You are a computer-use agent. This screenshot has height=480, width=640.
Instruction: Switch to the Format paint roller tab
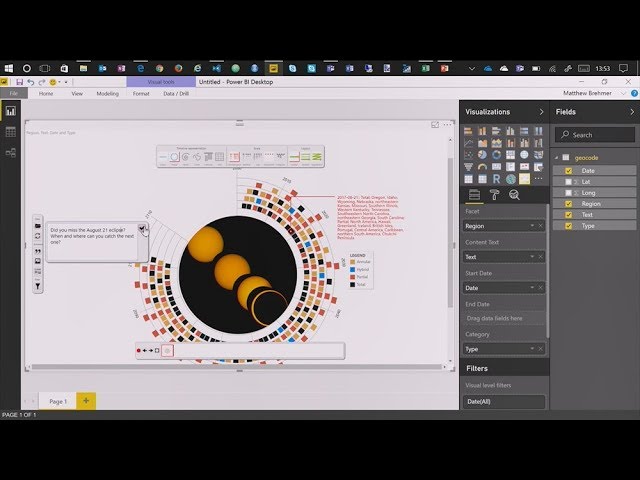click(494, 195)
